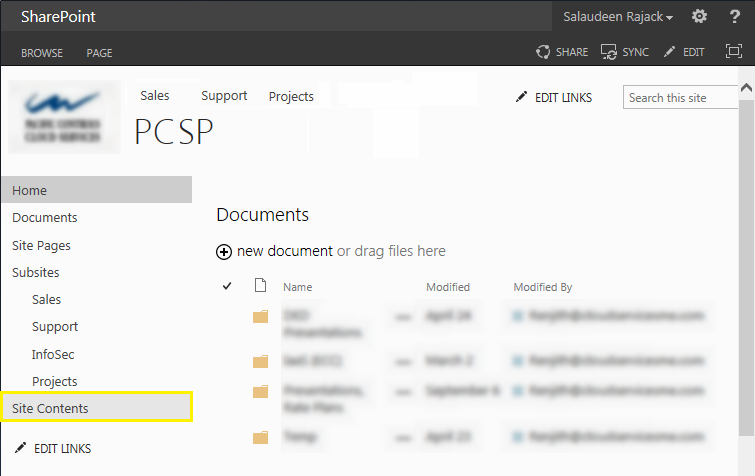755x476 pixels.
Task: Click the Share icon in ribbon
Action: pyautogui.click(x=543, y=52)
